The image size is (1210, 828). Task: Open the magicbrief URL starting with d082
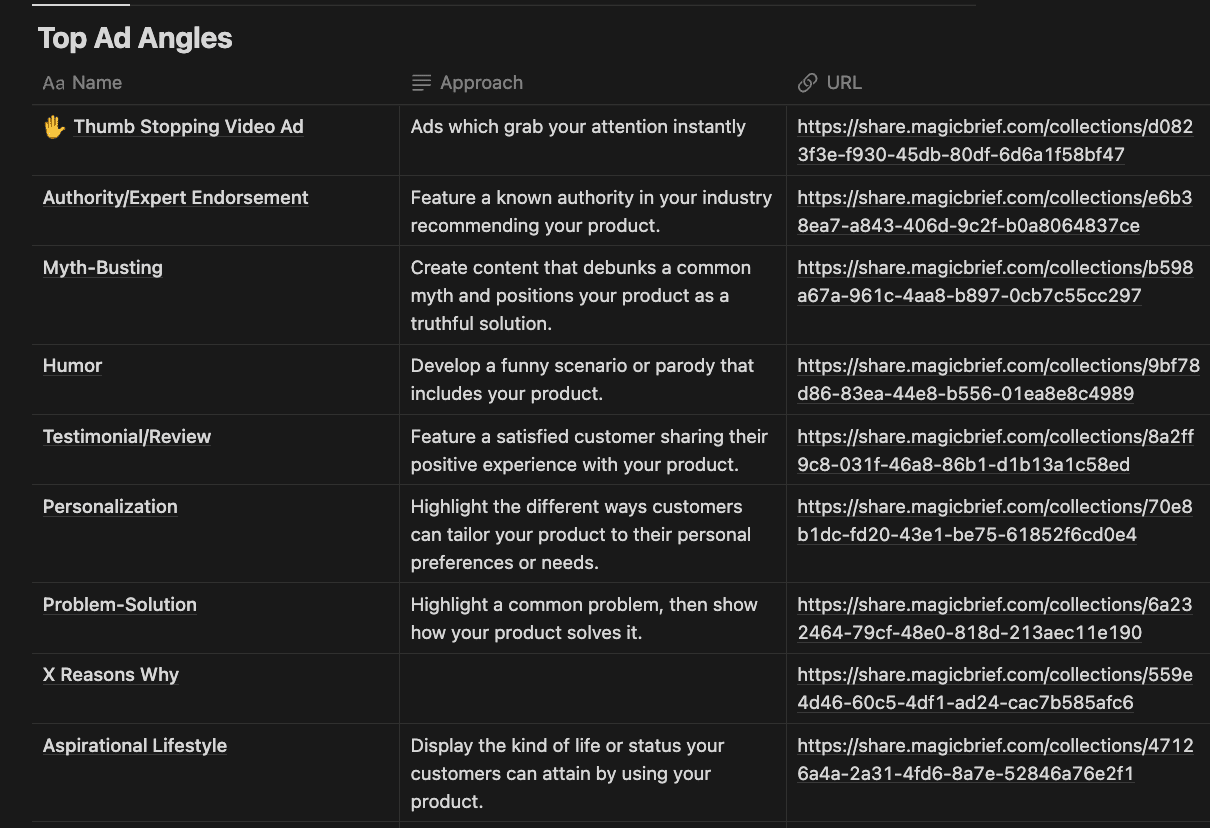[x=995, y=141]
